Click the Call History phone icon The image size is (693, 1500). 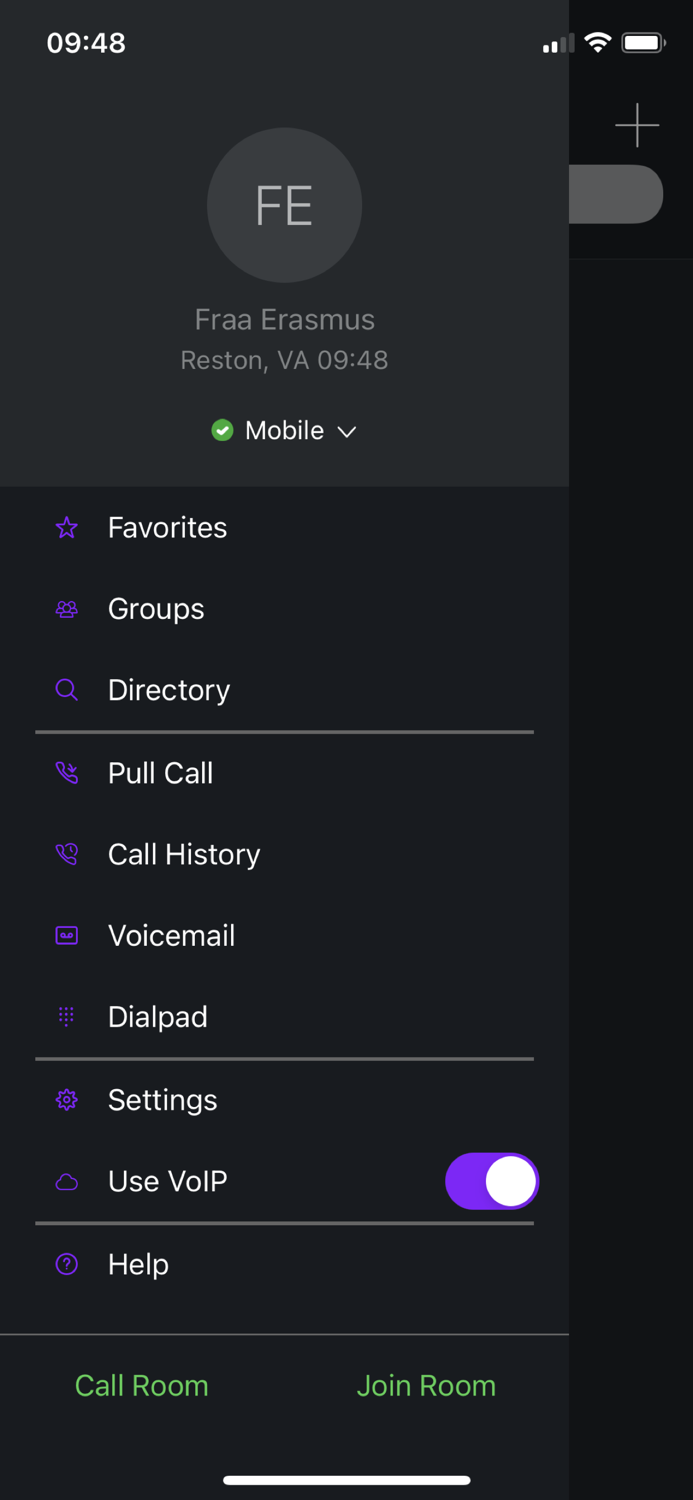coord(67,854)
